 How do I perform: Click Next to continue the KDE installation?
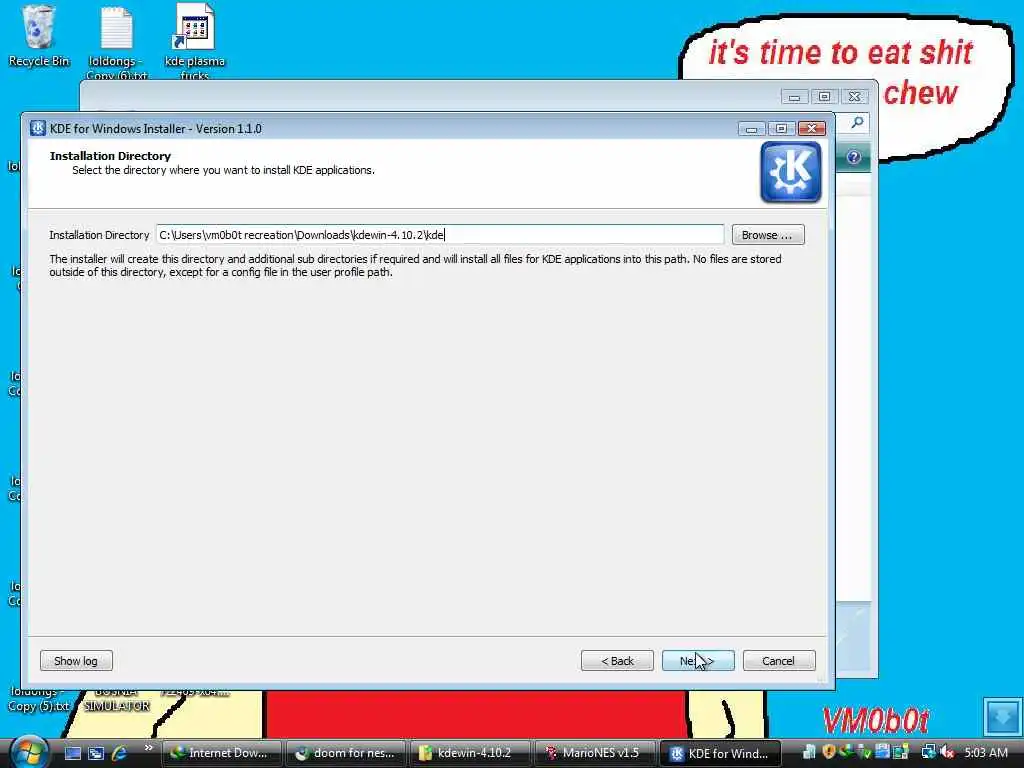(x=697, y=660)
